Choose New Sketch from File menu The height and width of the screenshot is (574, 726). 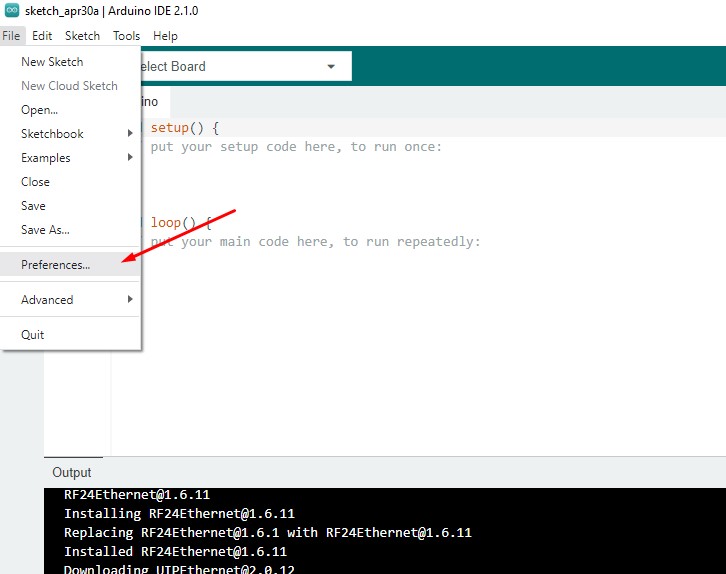(x=70, y=62)
